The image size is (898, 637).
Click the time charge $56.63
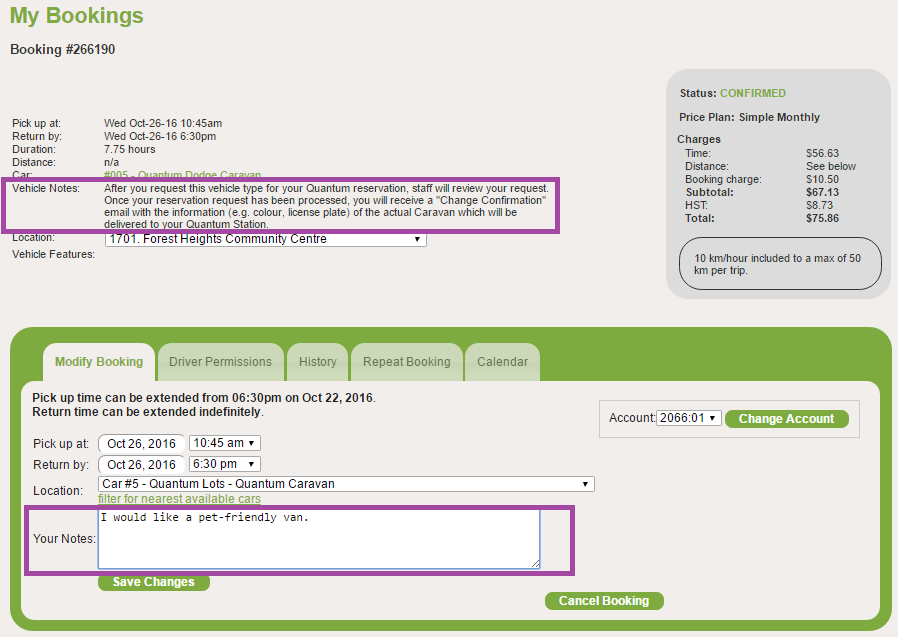(822, 154)
